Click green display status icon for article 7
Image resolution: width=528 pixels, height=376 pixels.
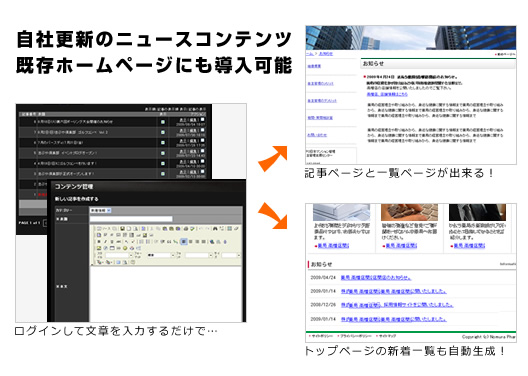[x=163, y=132]
